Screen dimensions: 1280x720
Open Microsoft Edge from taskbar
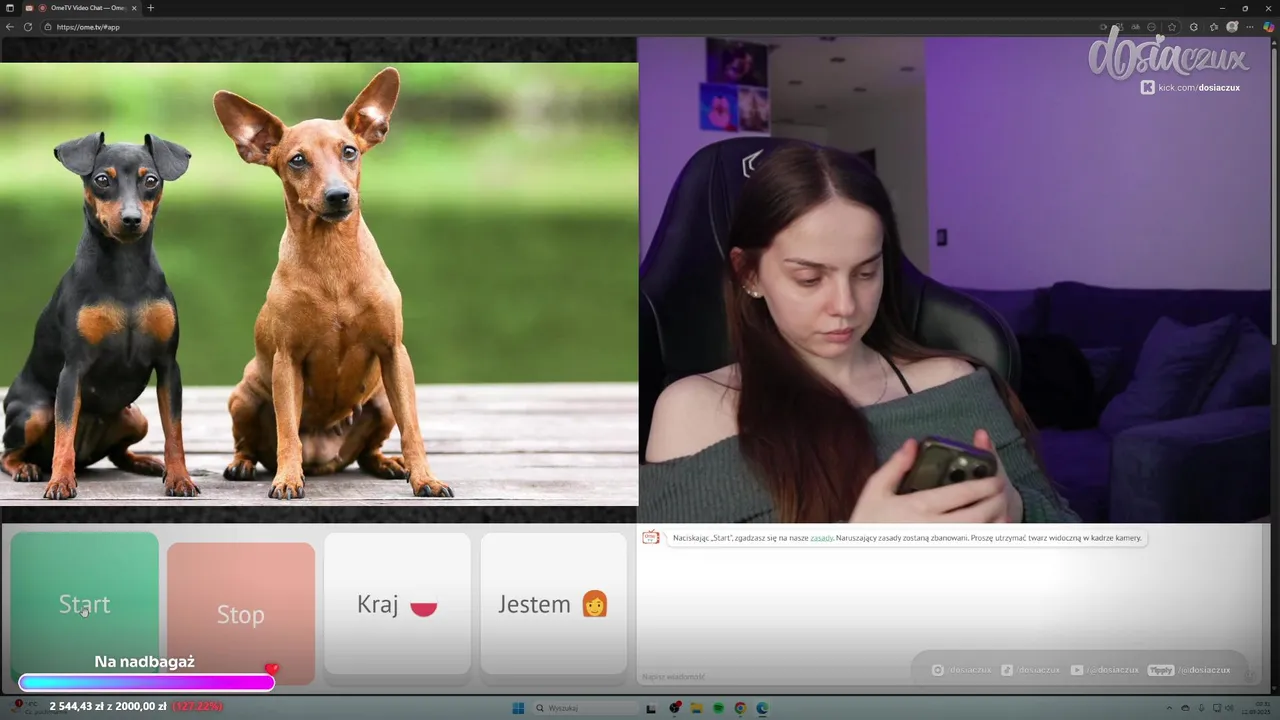(762, 708)
